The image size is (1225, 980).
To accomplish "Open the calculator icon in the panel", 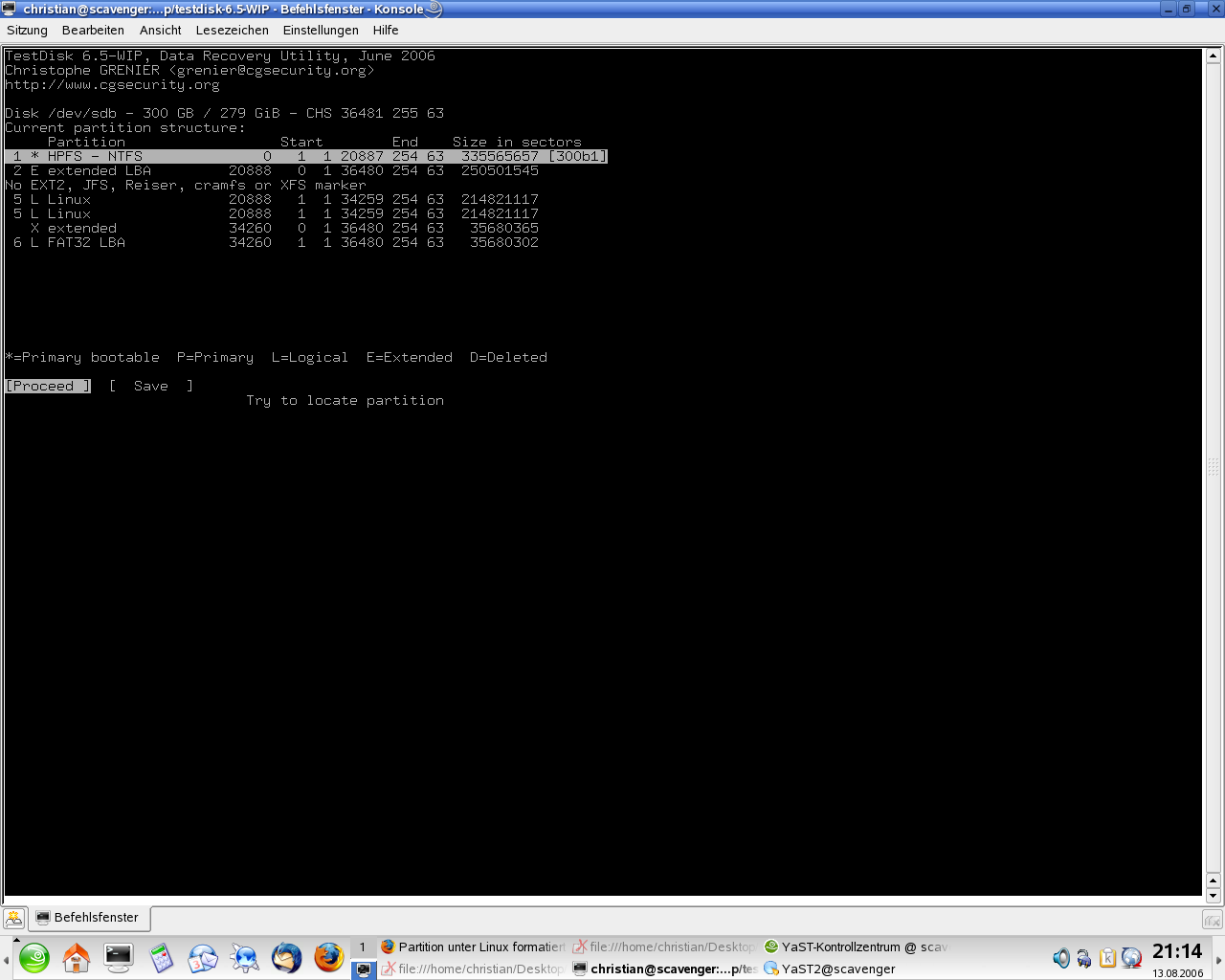I will coord(161,958).
